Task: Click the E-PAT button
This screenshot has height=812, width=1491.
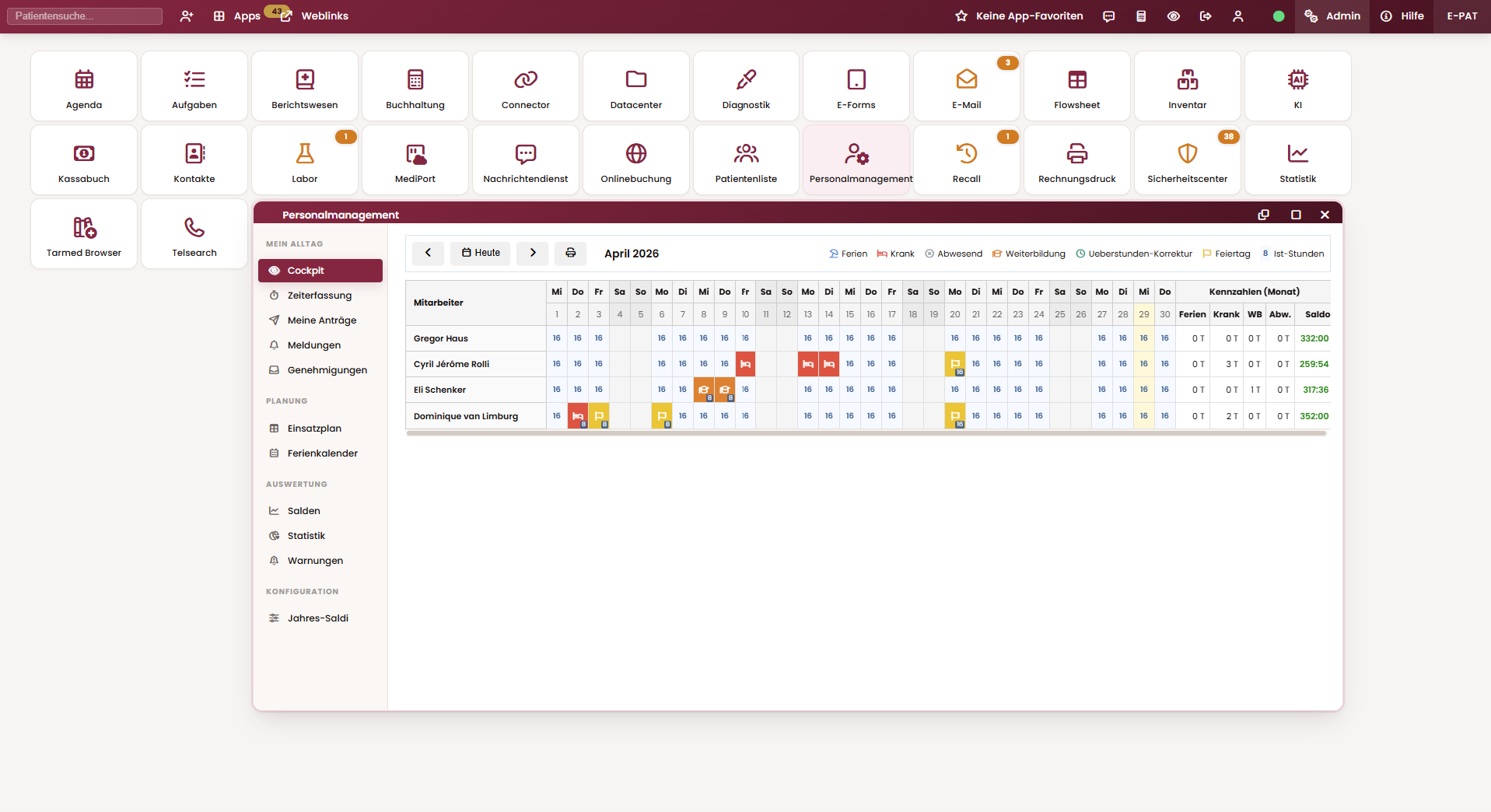Action: tap(1462, 16)
